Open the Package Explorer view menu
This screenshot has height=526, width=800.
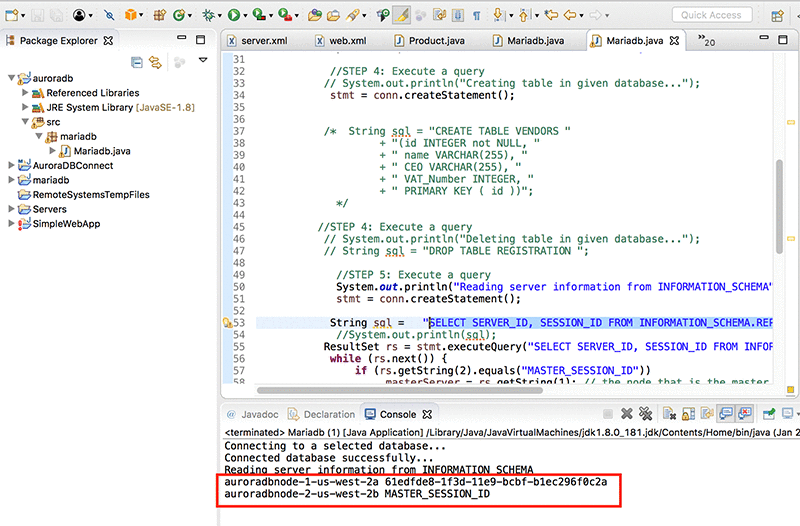pyautogui.click(x=203, y=60)
